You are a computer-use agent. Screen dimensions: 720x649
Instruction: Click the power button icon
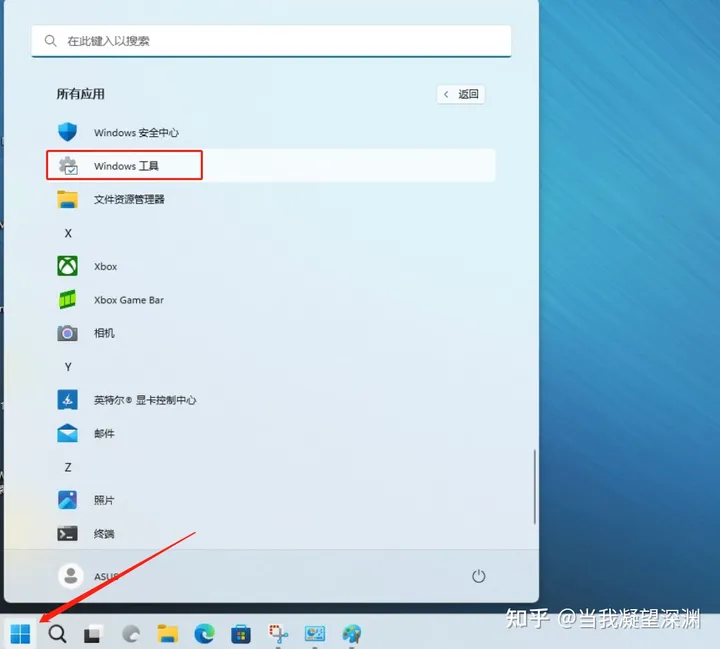(478, 576)
